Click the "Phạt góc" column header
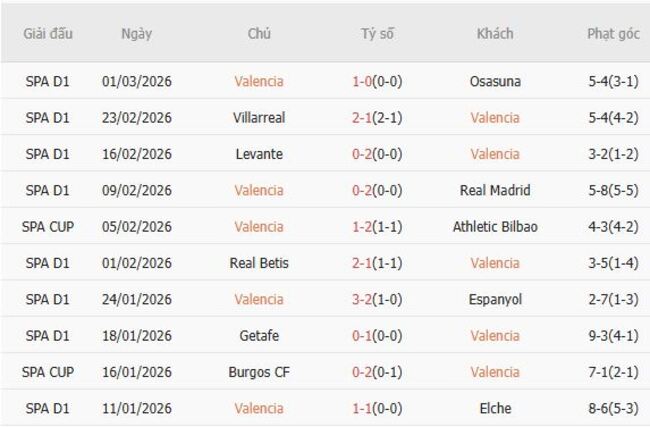The image size is (650, 427). [x=613, y=33]
